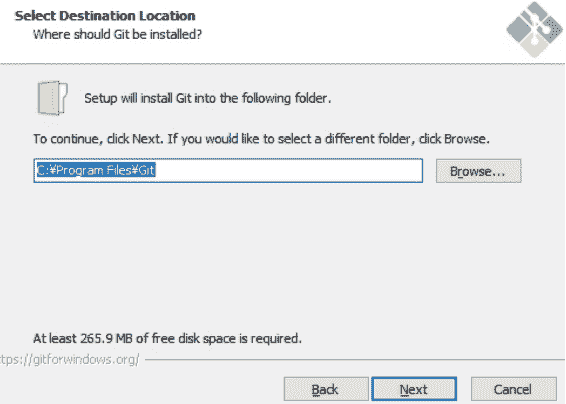Screen dimensions: 566x404
Task: Click the Git logo in header
Action: pyautogui.click(x=534, y=30)
